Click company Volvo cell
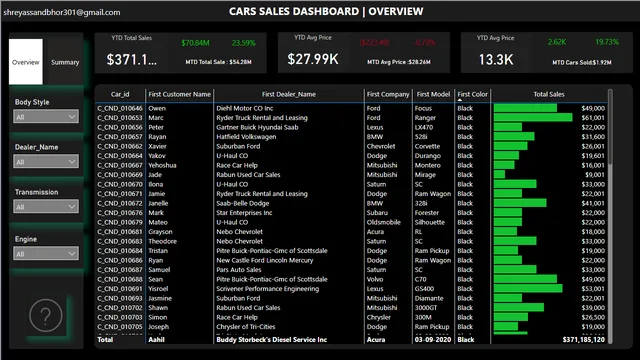Image resolution: width=640 pixels, height=360 pixels. coord(375,279)
